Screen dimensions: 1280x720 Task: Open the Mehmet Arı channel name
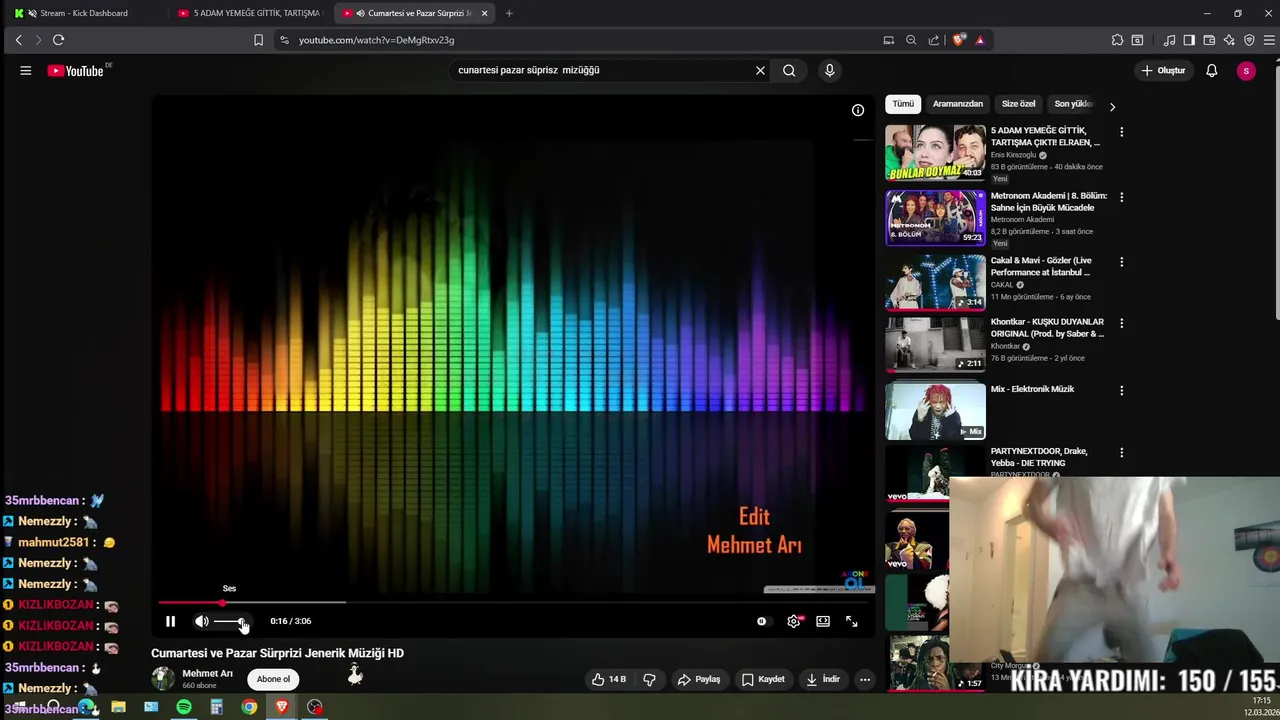[x=207, y=673]
